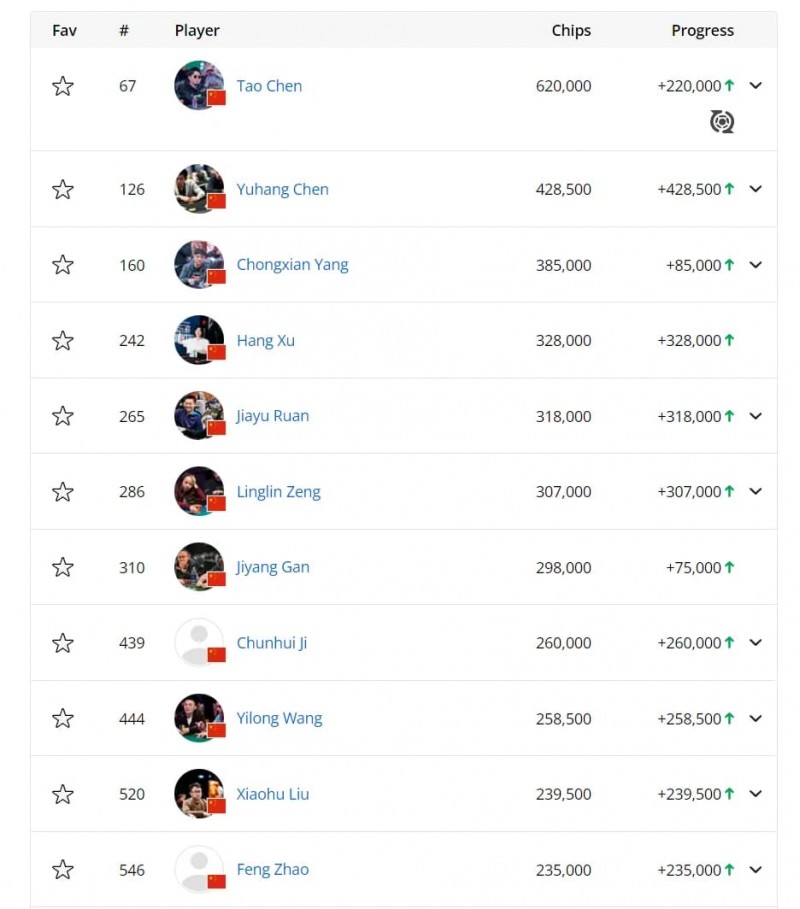The height and width of the screenshot is (909, 800).
Task: Click the Player column header
Action: tap(197, 30)
